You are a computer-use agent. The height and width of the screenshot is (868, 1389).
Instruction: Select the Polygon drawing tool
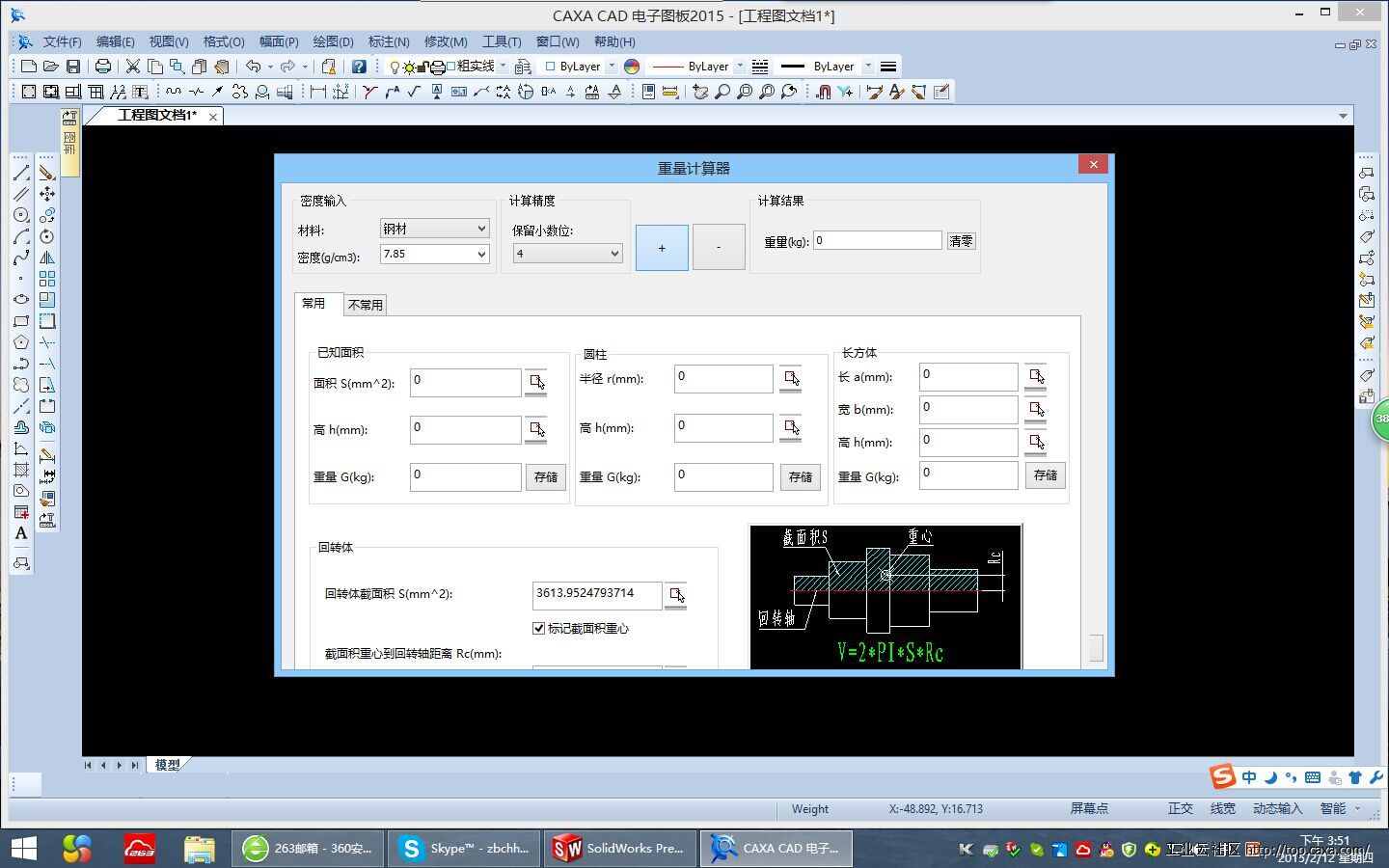(21, 342)
